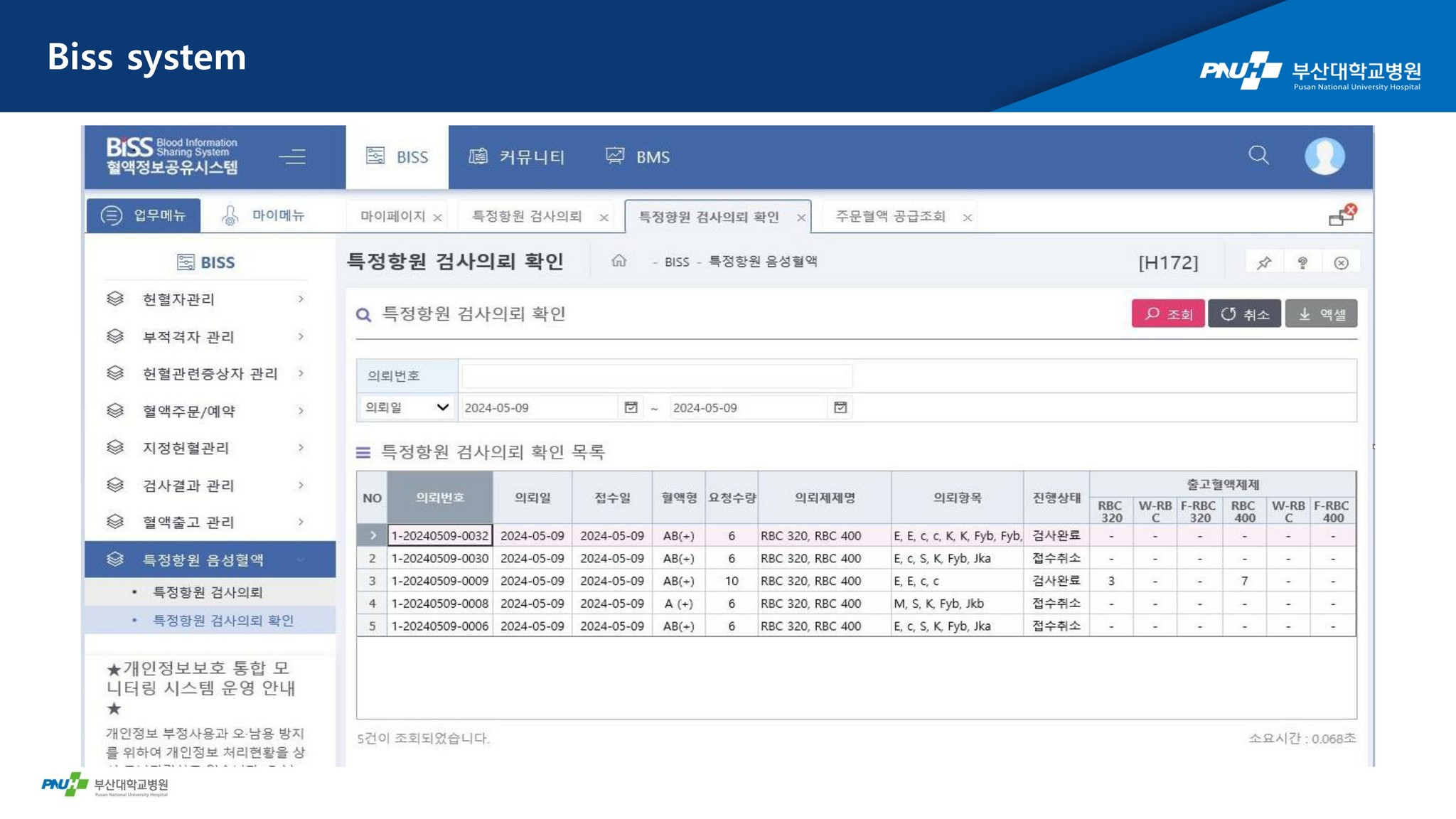1456x819 pixels.
Task: Click the home icon in breadcrumb
Action: (x=619, y=261)
